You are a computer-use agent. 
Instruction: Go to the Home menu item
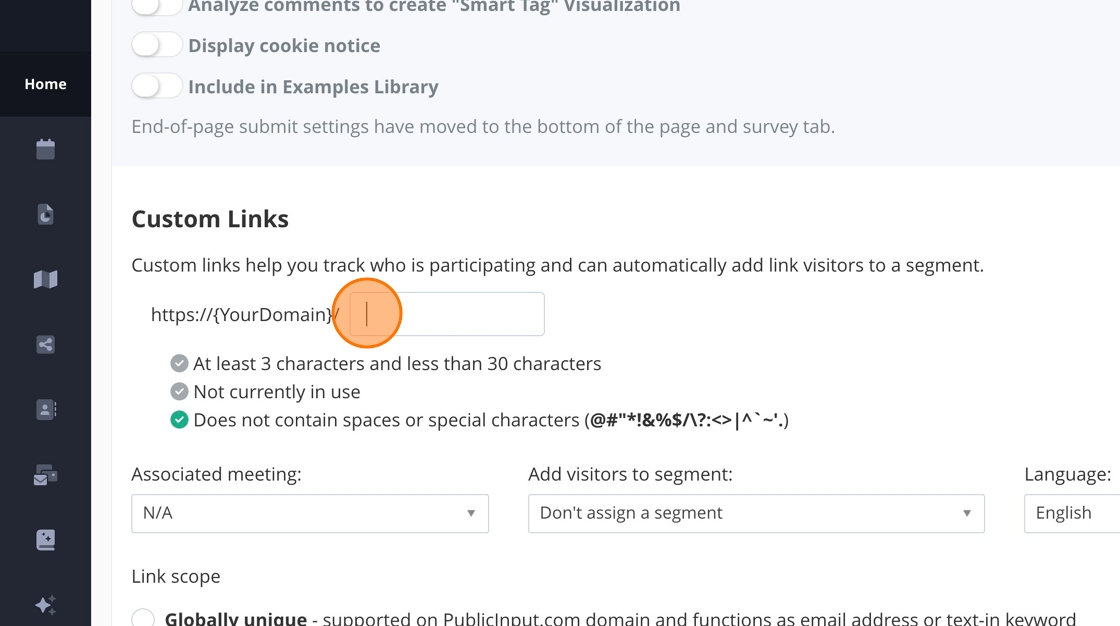click(x=45, y=84)
